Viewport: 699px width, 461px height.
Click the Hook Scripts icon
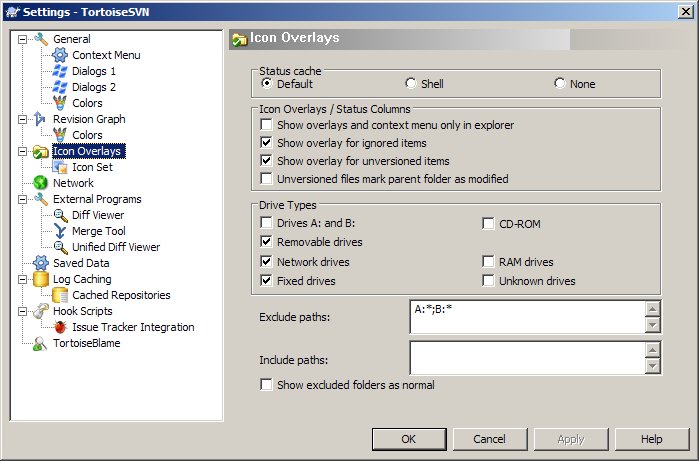tap(41, 311)
